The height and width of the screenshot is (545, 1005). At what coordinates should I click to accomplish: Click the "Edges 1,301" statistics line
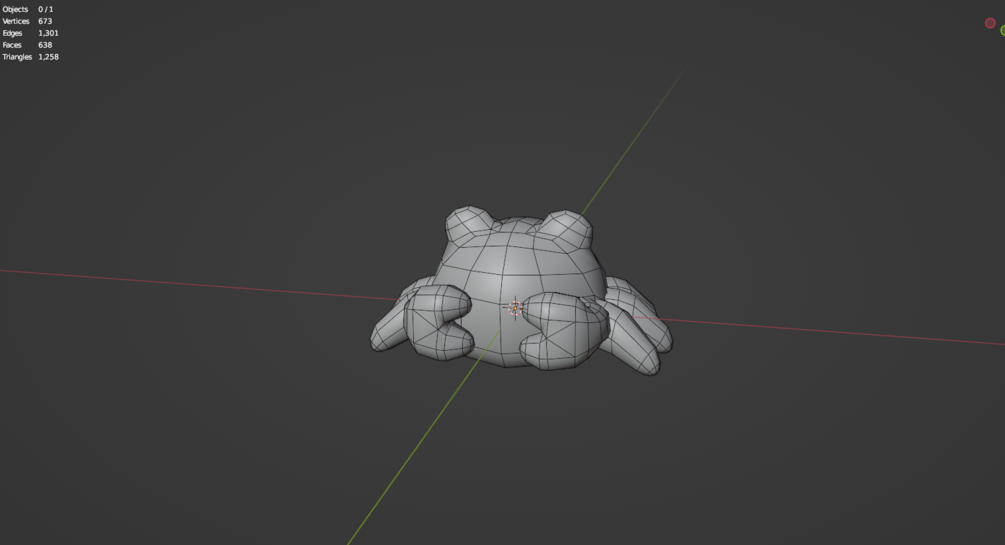pos(30,33)
